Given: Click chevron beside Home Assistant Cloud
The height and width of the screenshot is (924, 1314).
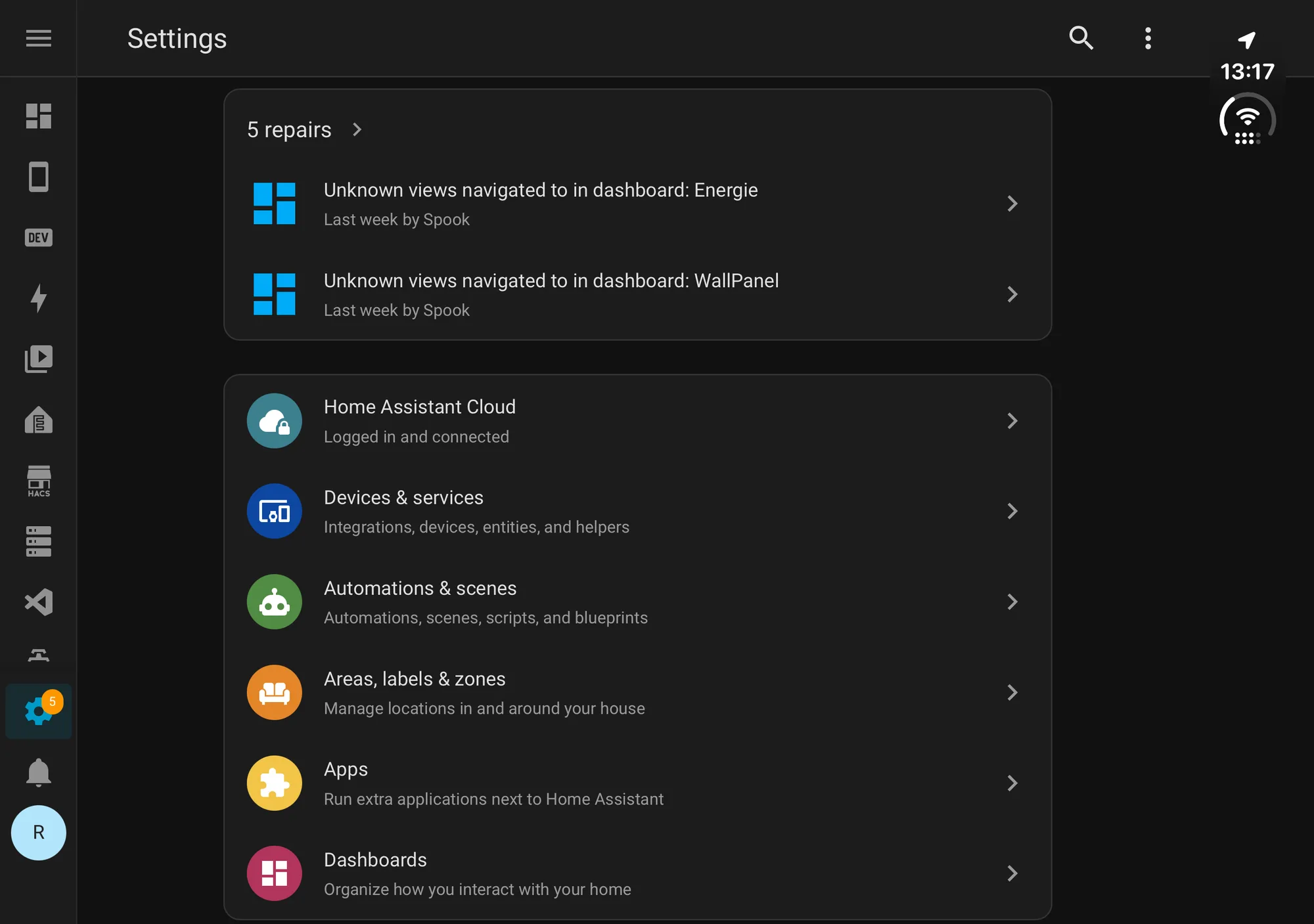Looking at the screenshot, I should 1012,420.
